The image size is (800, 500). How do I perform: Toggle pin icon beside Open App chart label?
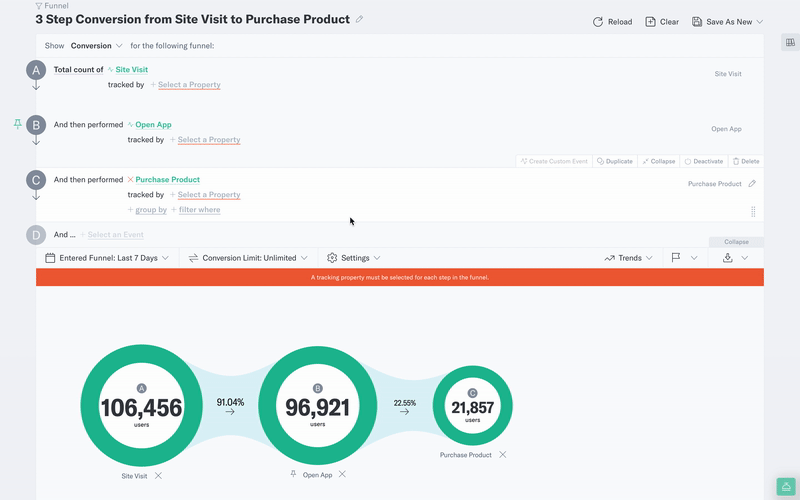pos(293,474)
